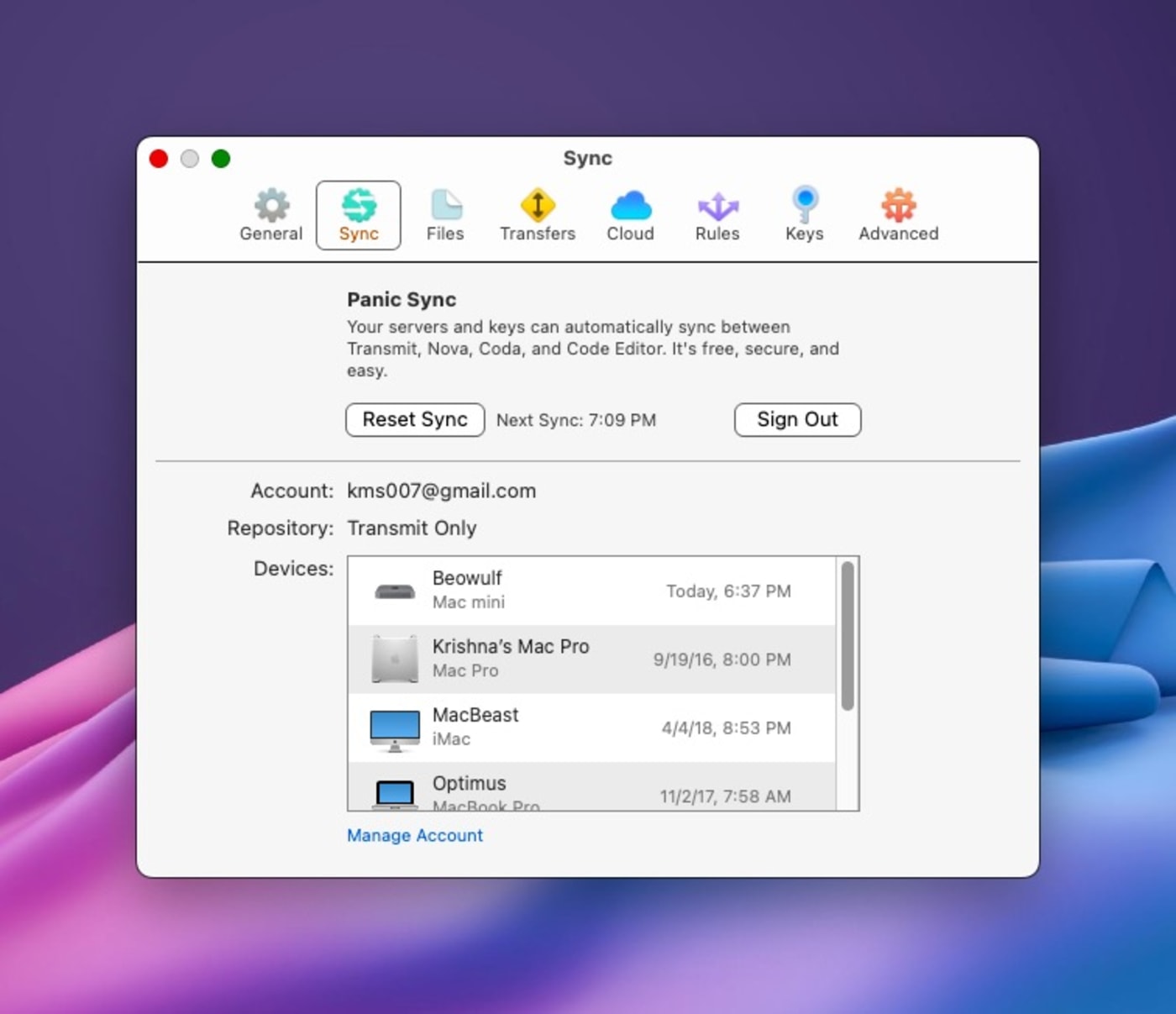Click Sign Out of Panic Sync
The width and height of the screenshot is (1176, 1014).
point(797,419)
